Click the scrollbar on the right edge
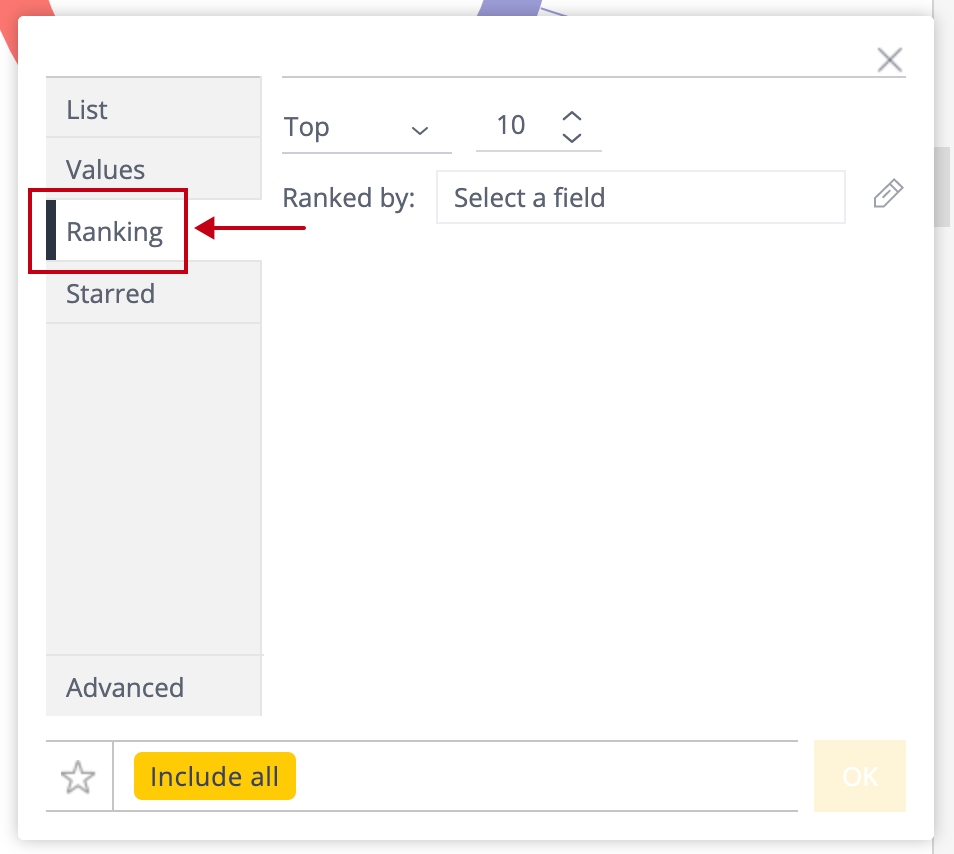This screenshot has height=854, width=954. (x=942, y=187)
